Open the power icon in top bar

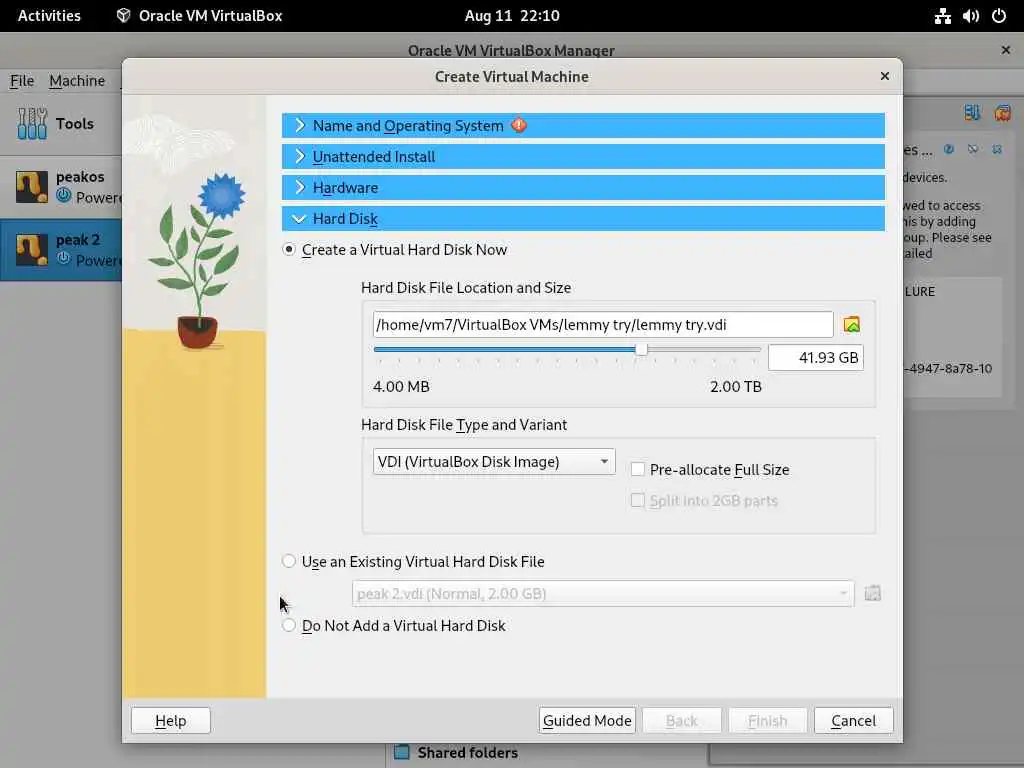999,16
